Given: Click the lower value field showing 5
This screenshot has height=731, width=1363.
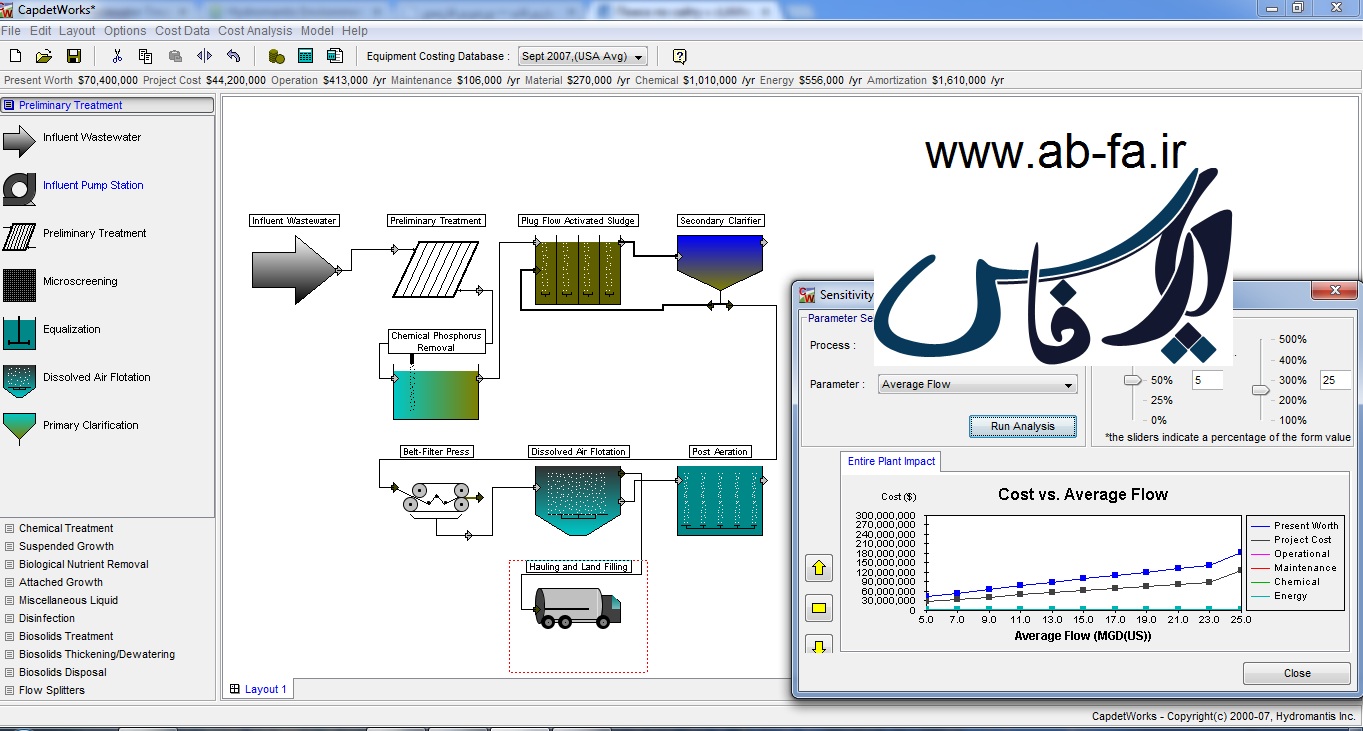Looking at the screenshot, I should click(1208, 380).
